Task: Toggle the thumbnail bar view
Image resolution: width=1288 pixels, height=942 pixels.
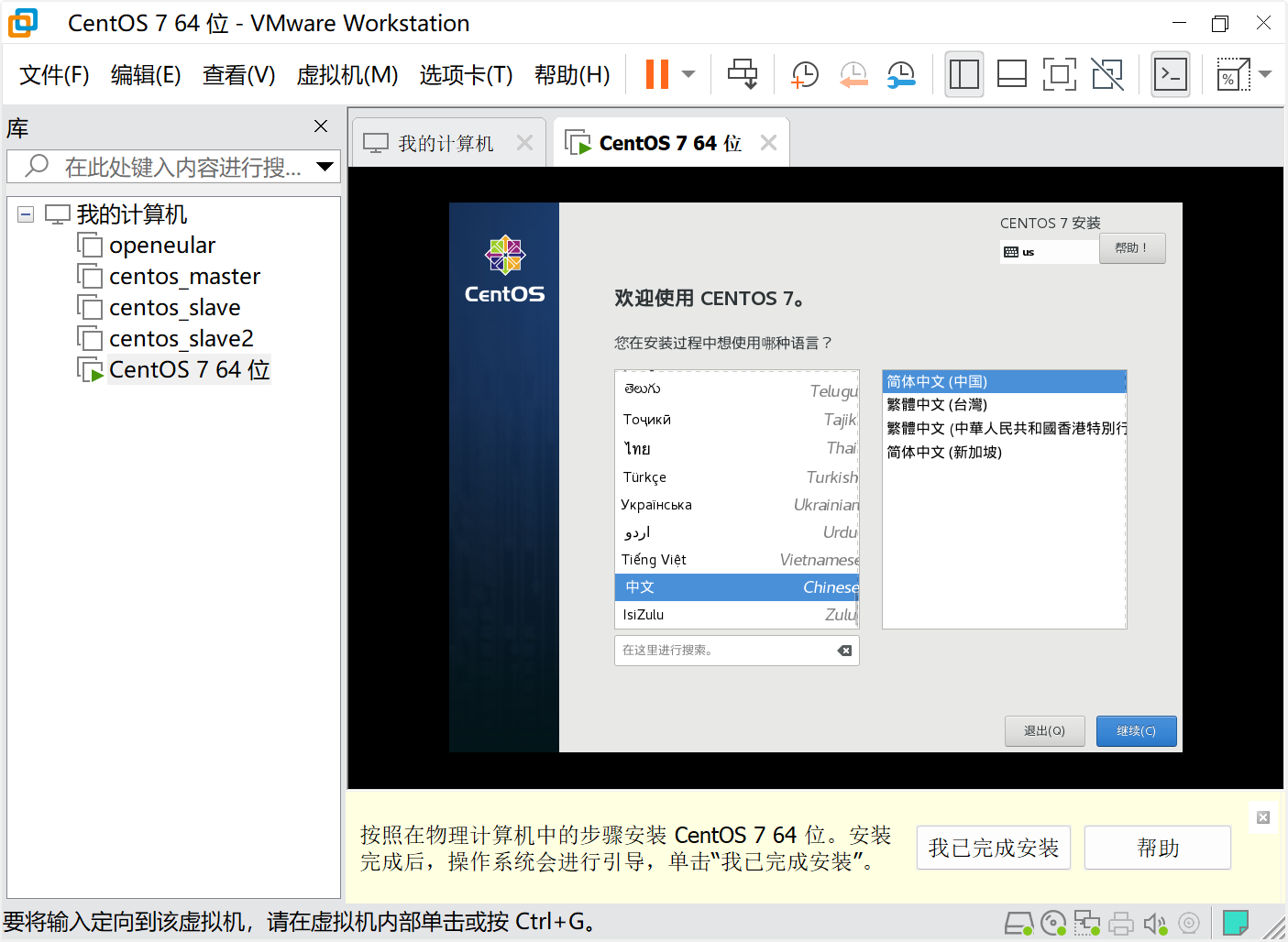Action: (x=1012, y=74)
